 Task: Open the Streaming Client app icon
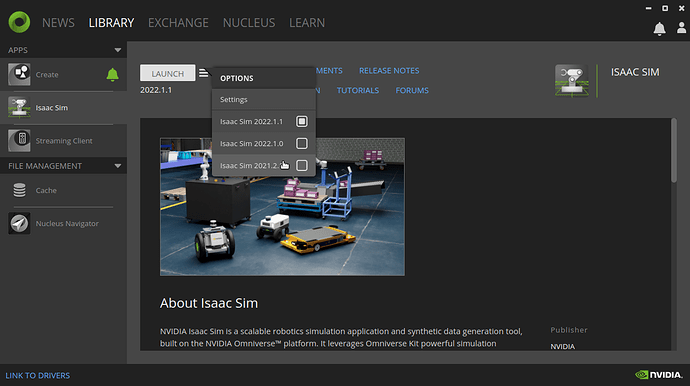[19, 141]
